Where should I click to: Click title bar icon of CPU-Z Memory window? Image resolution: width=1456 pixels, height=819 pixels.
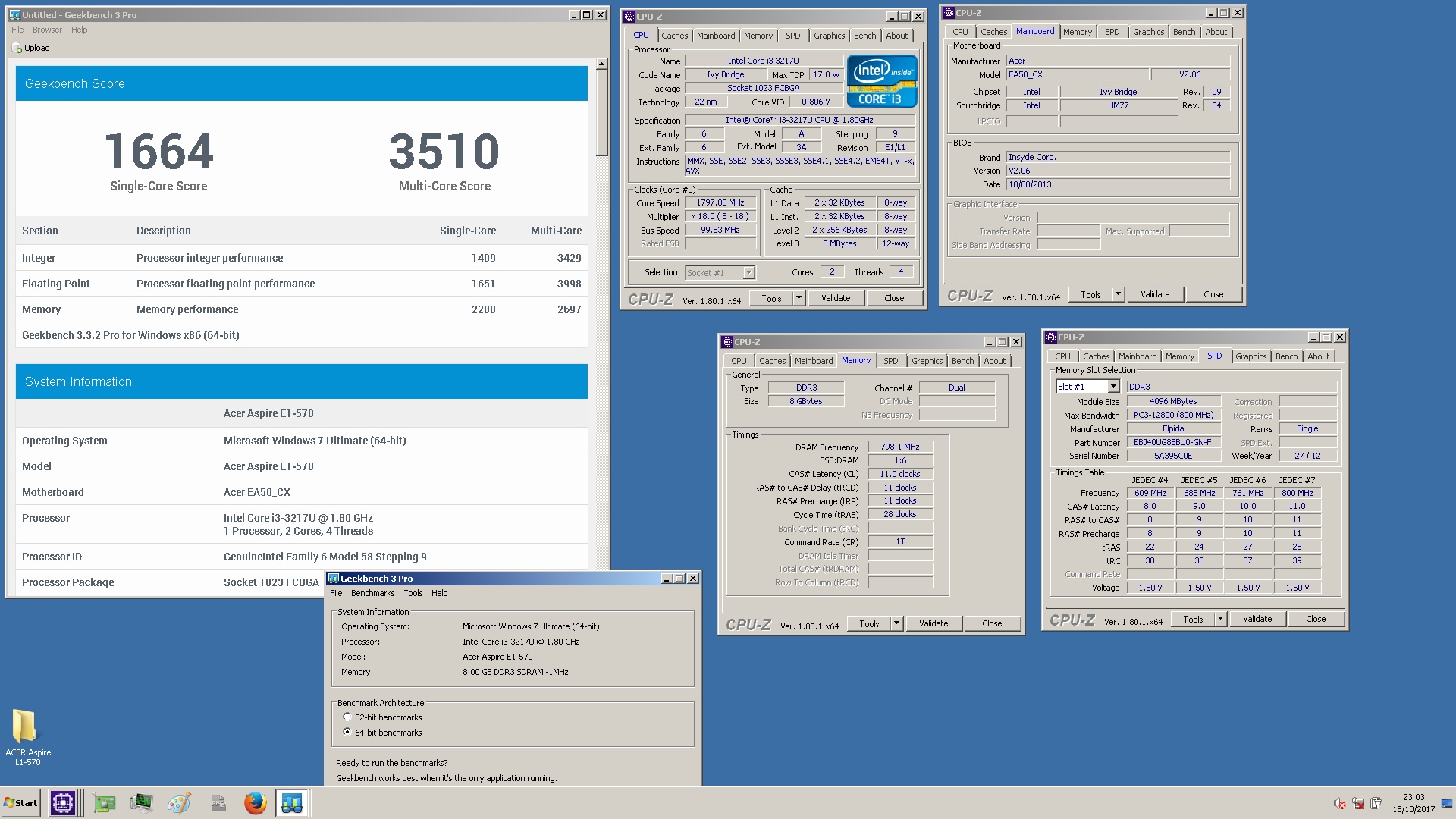click(726, 342)
